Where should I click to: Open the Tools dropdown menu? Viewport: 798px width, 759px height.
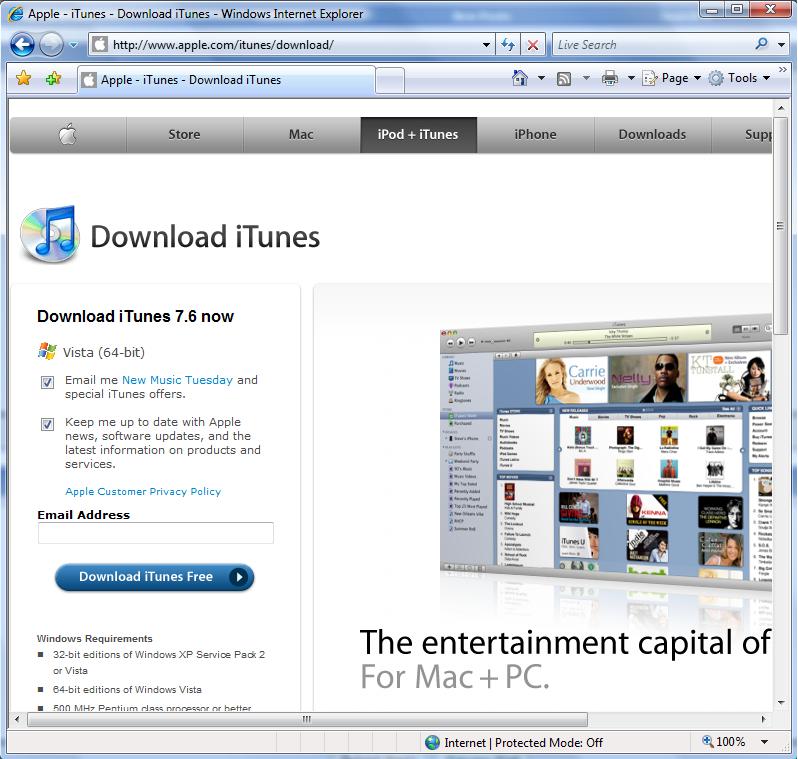click(x=740, y=78)
